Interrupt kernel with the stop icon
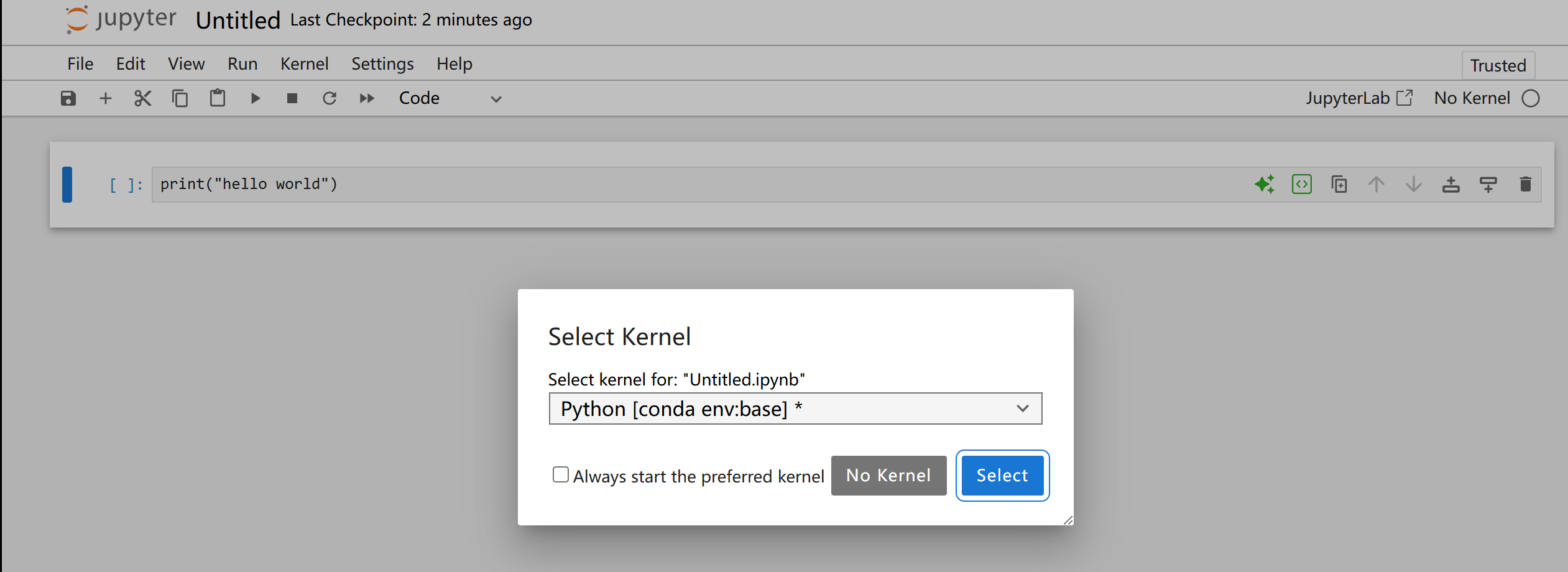Image resolution: width=1568 pixels, height=572 pixels. point(292,98)
